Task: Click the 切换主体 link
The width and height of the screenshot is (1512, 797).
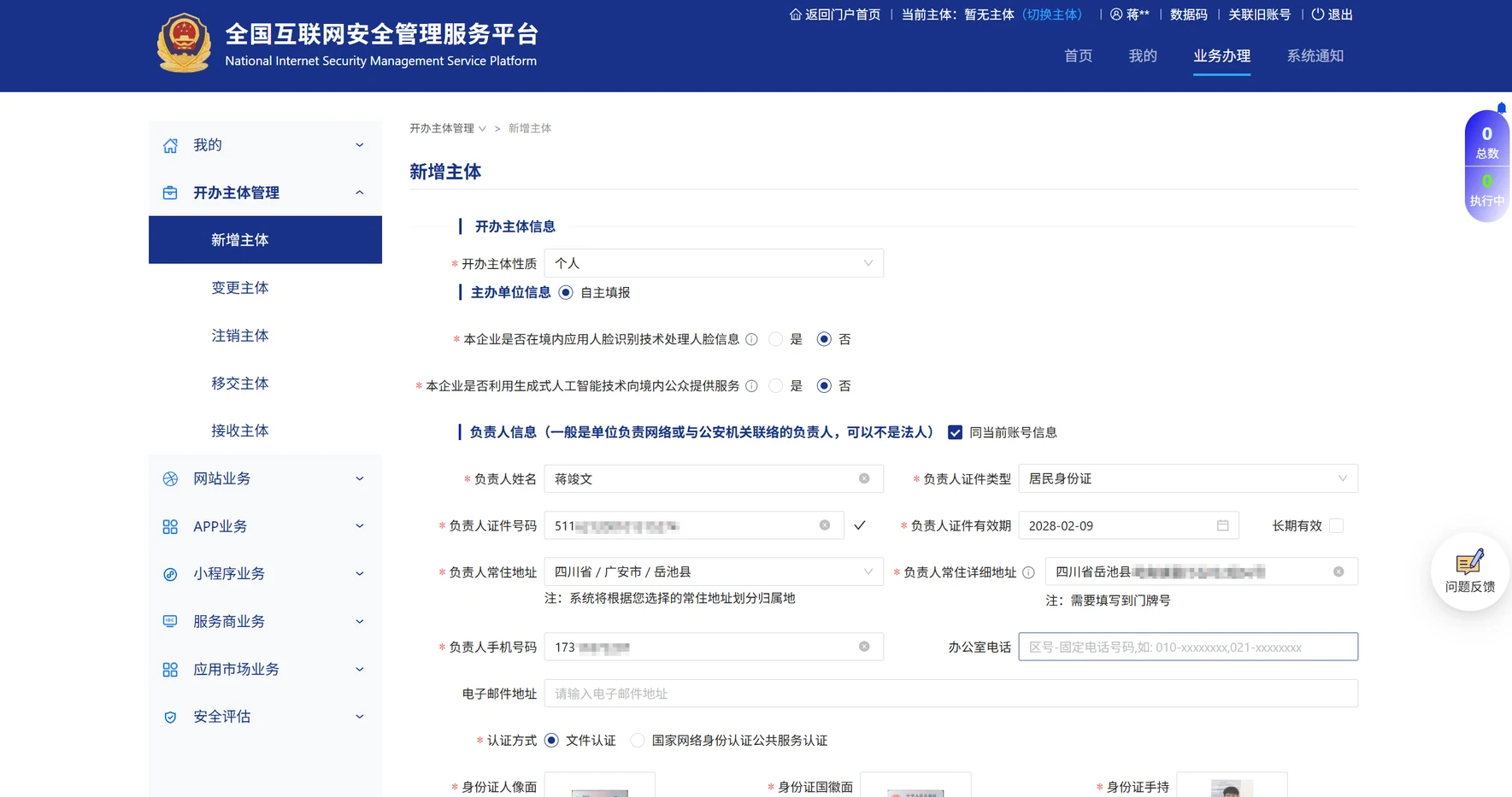Action: click(x=1053, y=15)
